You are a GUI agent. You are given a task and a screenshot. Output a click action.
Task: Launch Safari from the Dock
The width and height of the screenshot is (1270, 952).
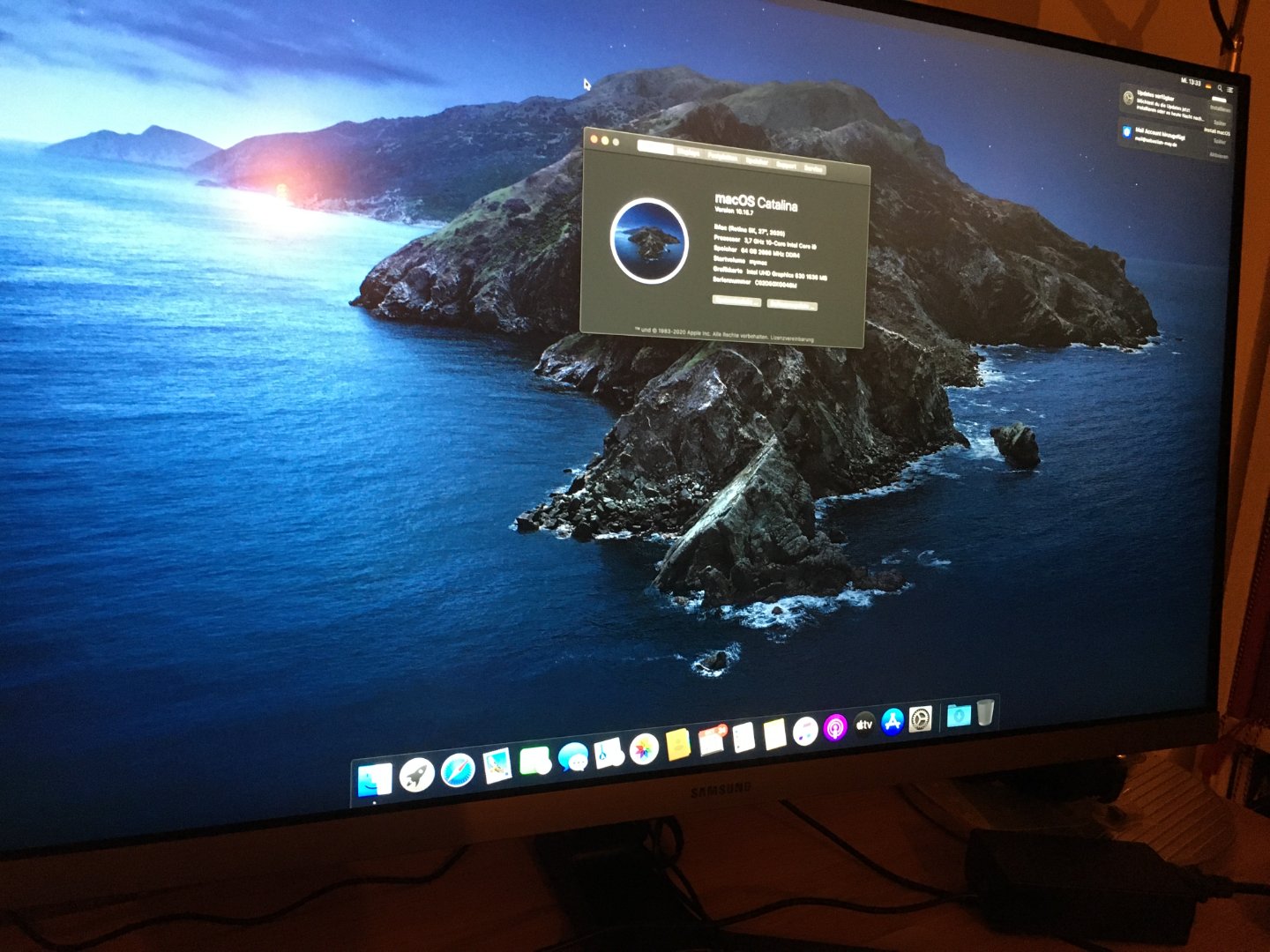click(458, 770)
